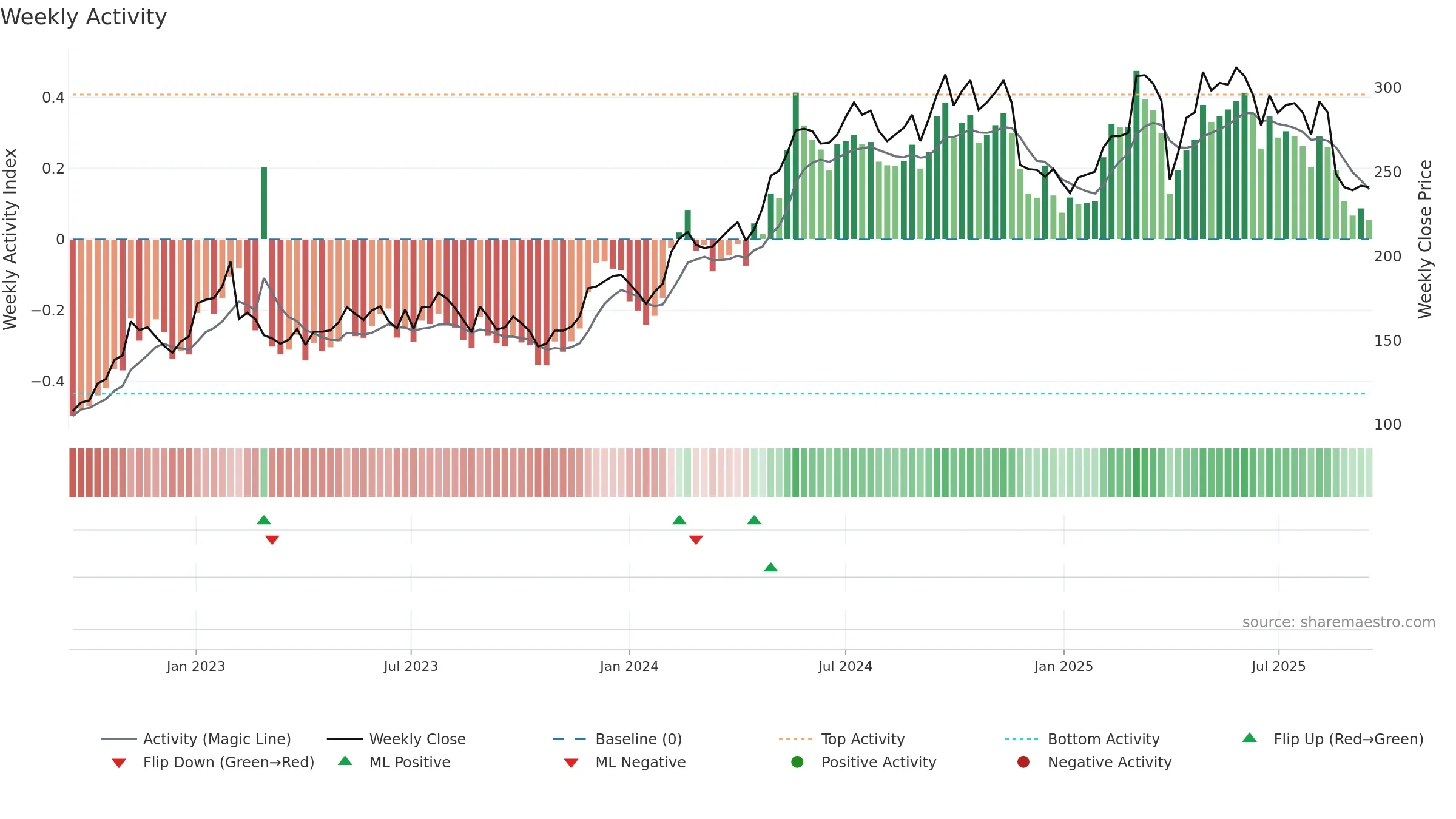Click the Jul 2024 x-axis label

845,667
